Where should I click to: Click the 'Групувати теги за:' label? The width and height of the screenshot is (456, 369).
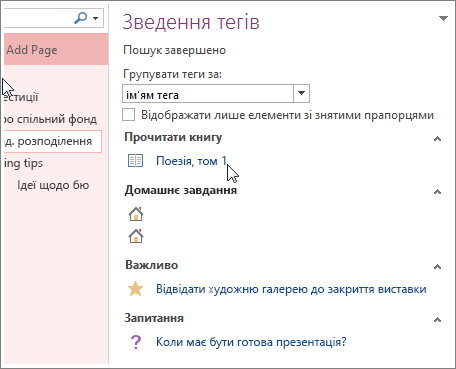click(x=172, y=74)
